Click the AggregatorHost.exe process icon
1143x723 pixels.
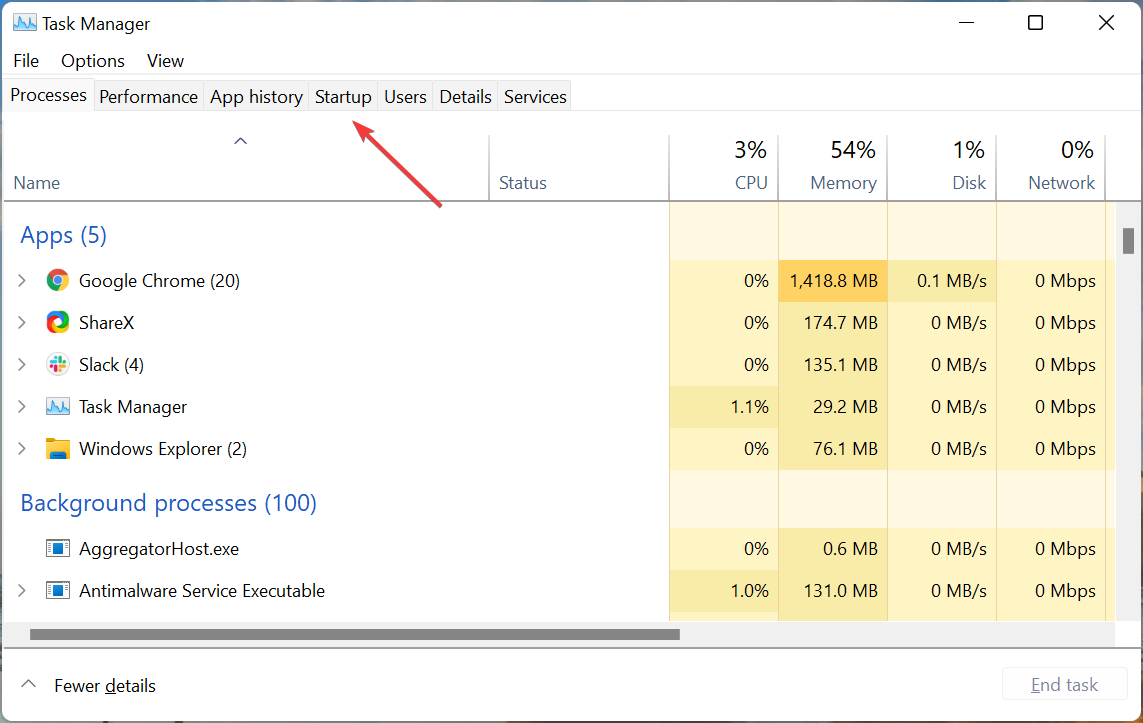58,548
